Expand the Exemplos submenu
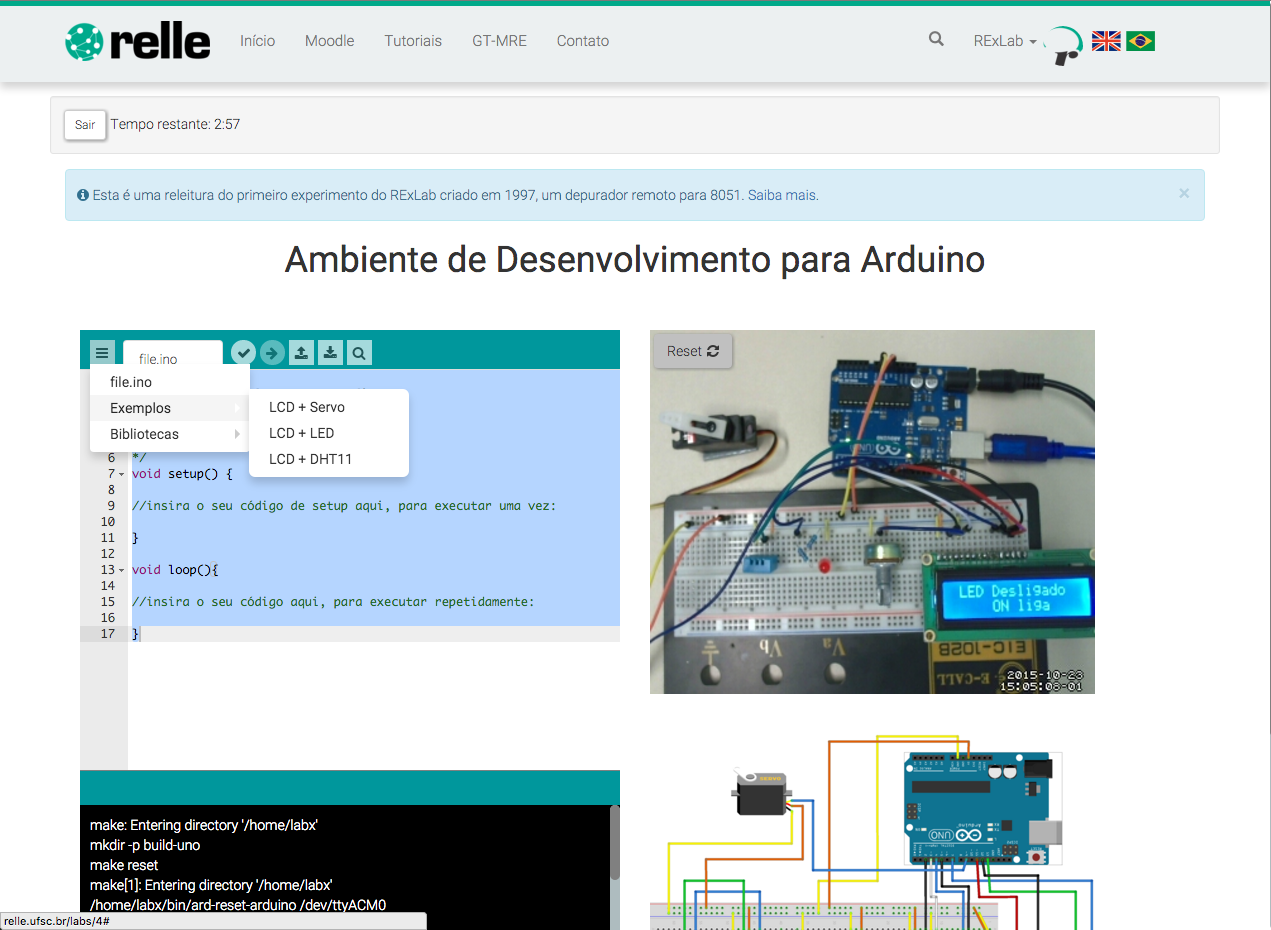 pyautogui.click(x=170, y=408)
